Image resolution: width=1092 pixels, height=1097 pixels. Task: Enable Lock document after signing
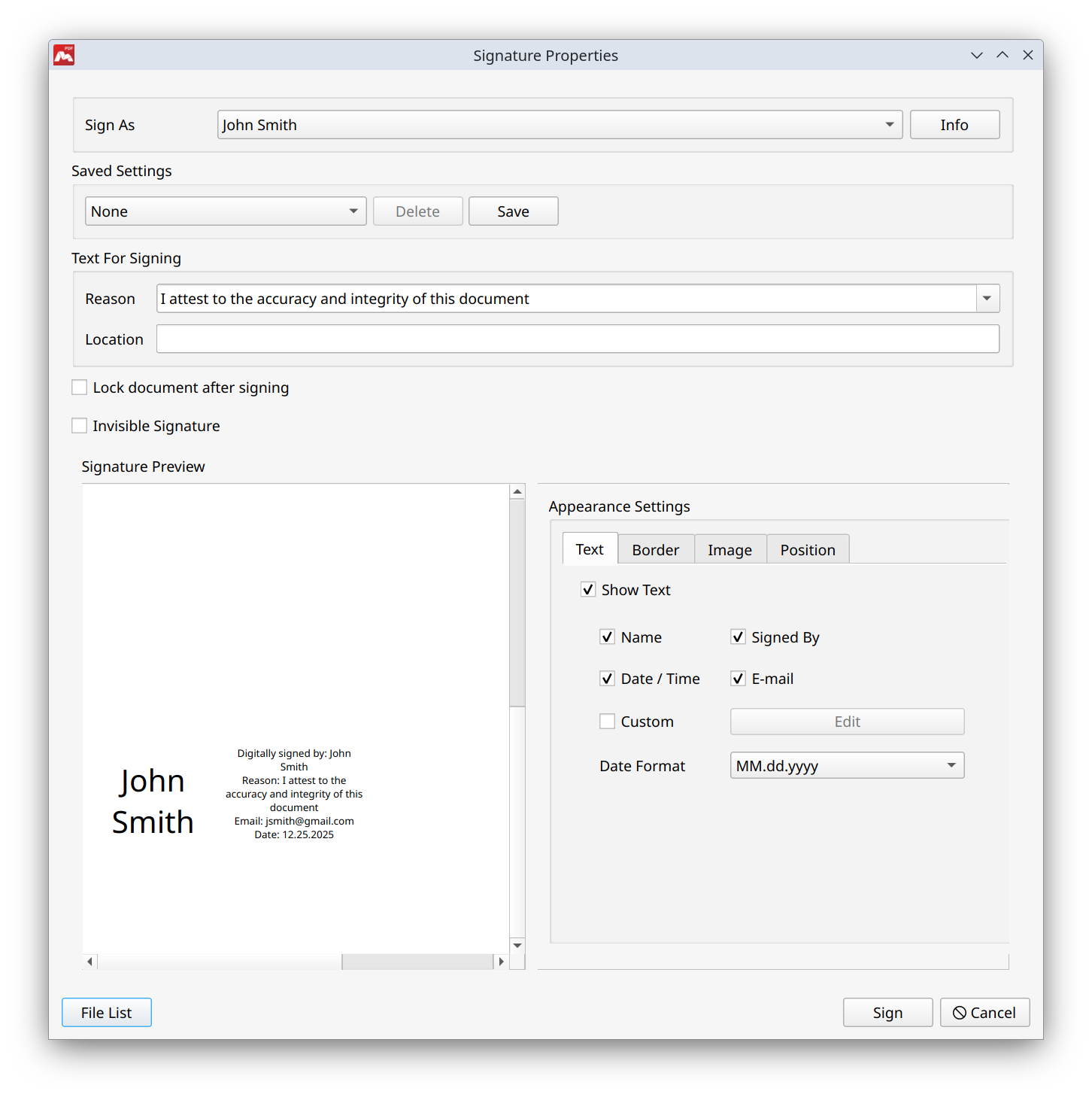point(79,387)
